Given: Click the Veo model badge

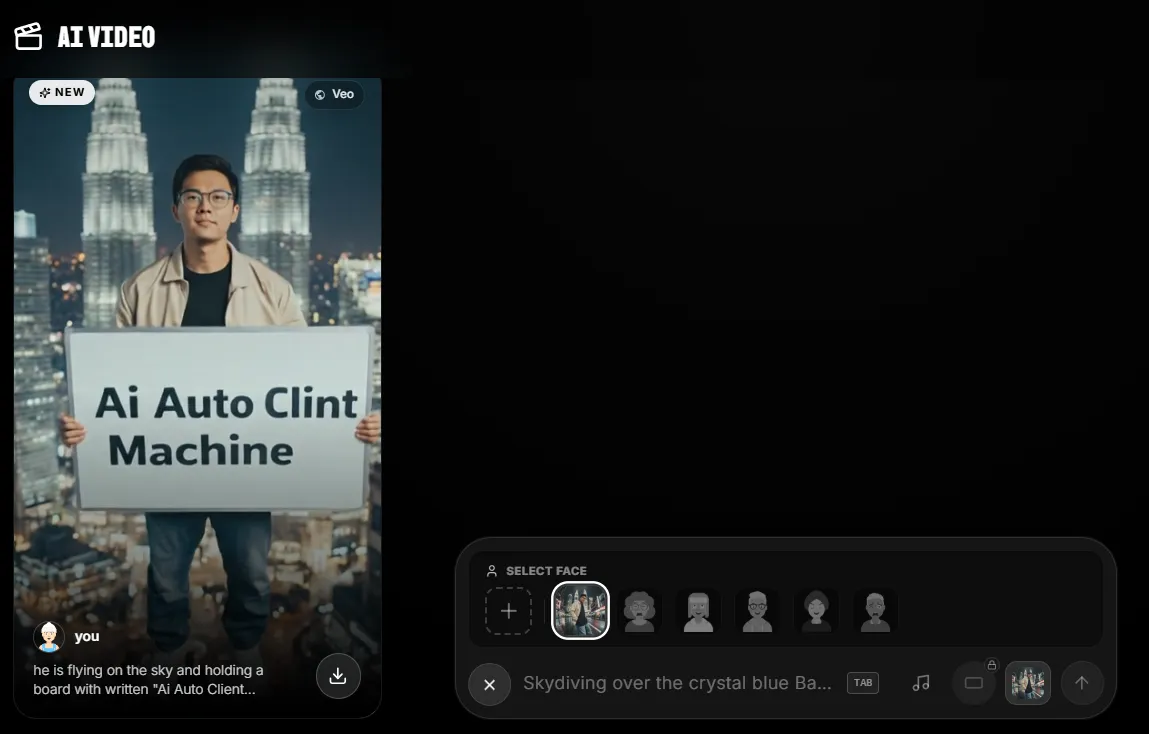Looking at the screenshot, I should (x=334, y=94).
